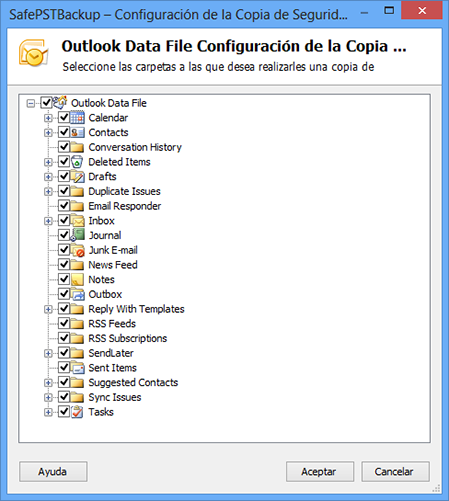
Task: Click the Tasks clipboard icon
Action: tap(77, 412)
